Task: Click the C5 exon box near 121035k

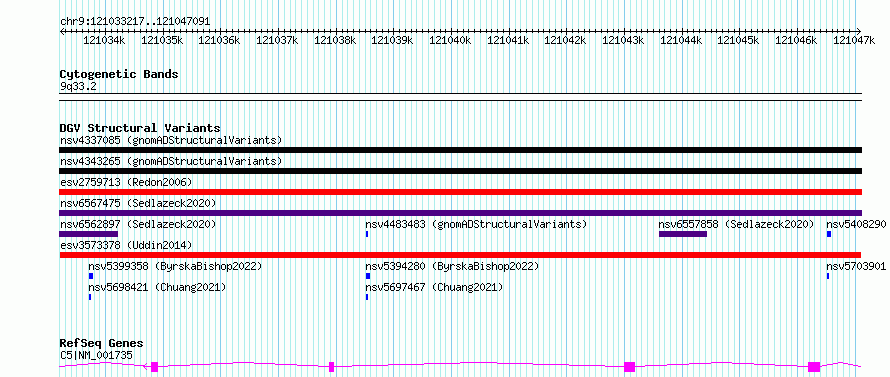Action: coord(154,367)
